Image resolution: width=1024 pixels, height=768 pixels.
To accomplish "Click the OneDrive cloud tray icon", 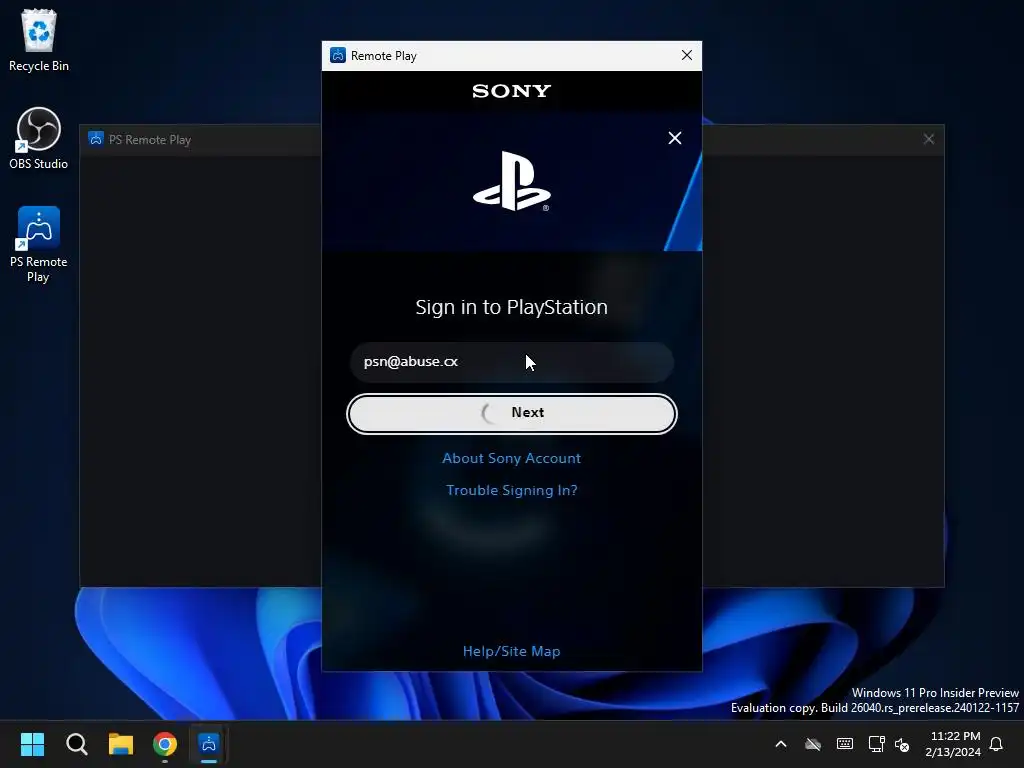I will coord(812,744).
